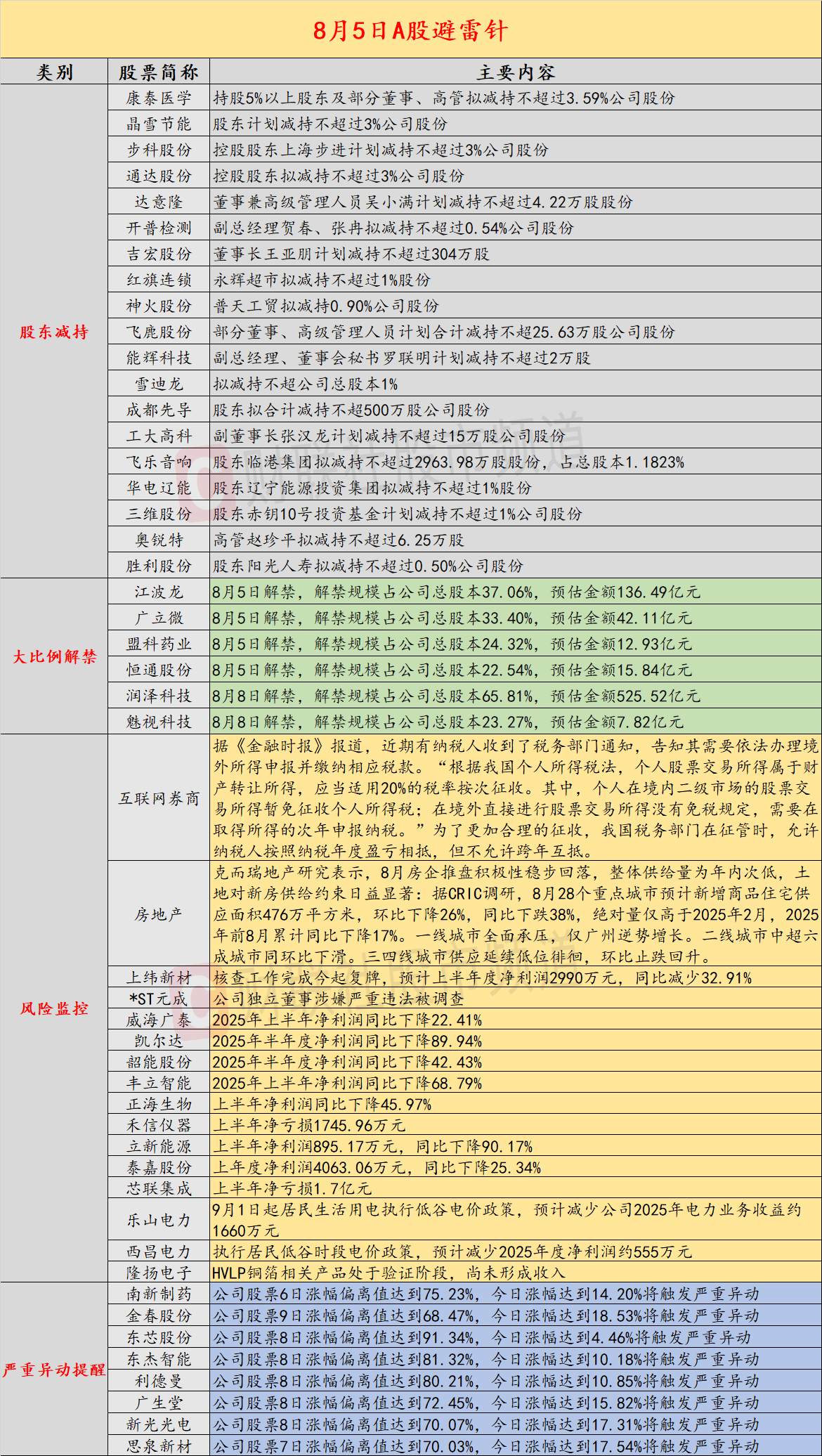Select stock name 正海生物

(159, 1104)
